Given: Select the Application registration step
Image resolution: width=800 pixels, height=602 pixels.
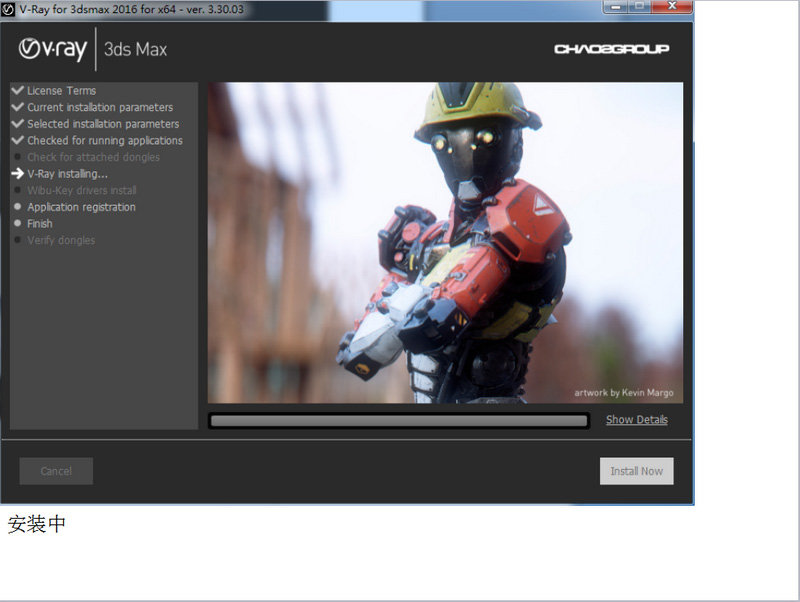Looking at the screenshot, I should (81, 207).
